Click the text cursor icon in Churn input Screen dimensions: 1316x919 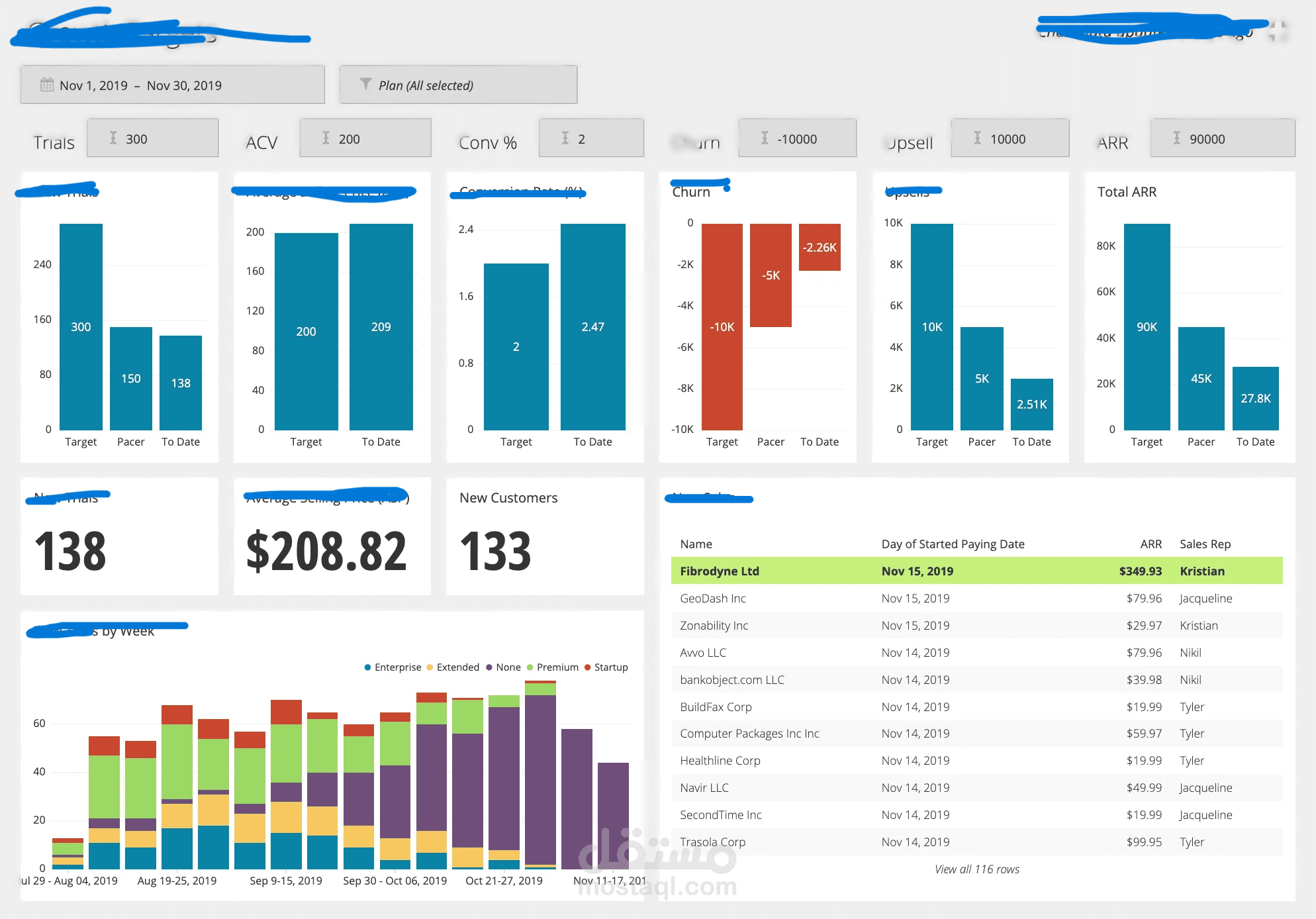(765, 138)
